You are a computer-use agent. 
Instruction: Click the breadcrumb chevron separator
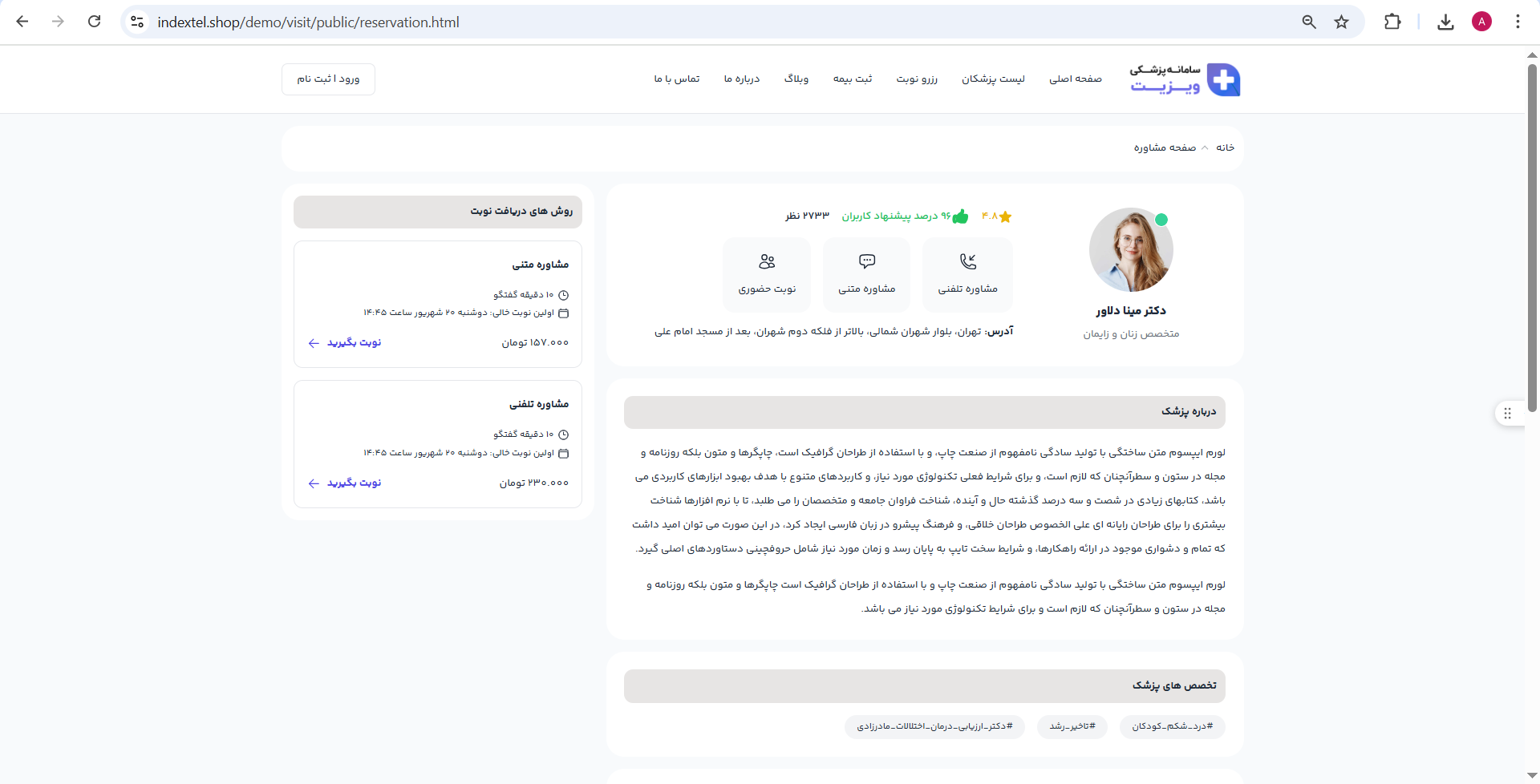coord(1205,148)
